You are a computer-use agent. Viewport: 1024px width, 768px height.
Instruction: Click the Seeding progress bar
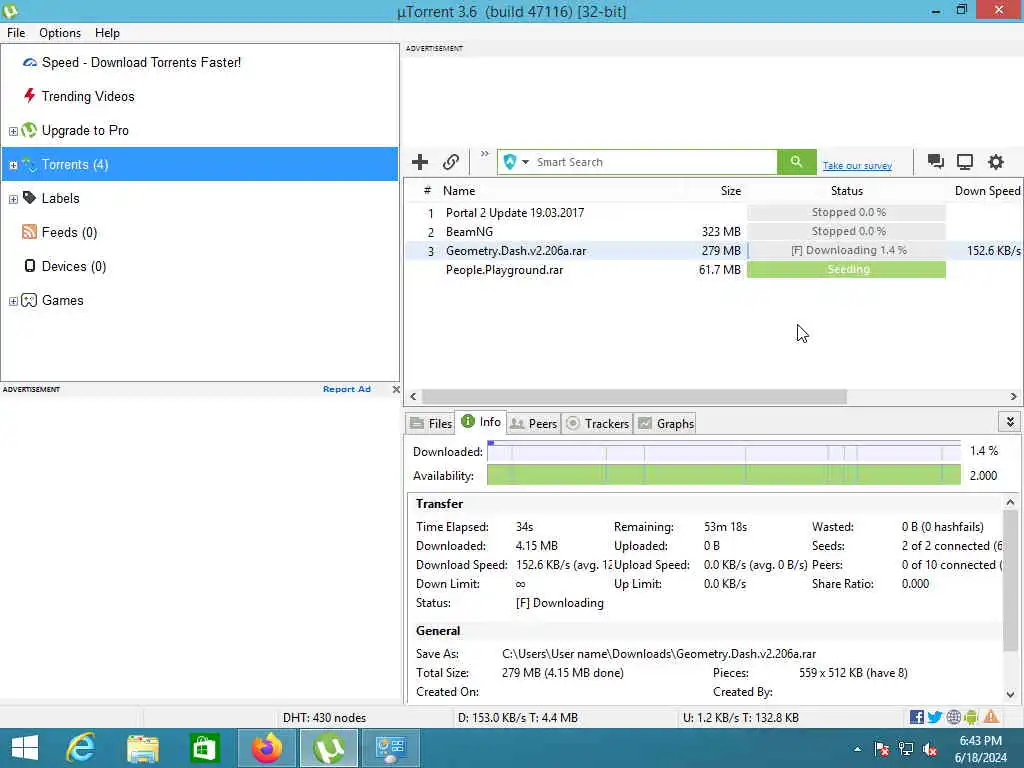[x=846, y=270]
